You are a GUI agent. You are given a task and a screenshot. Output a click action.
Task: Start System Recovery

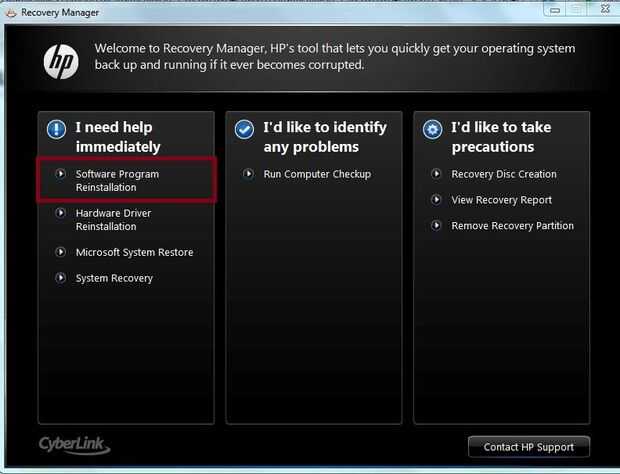(x=114, y=278)
